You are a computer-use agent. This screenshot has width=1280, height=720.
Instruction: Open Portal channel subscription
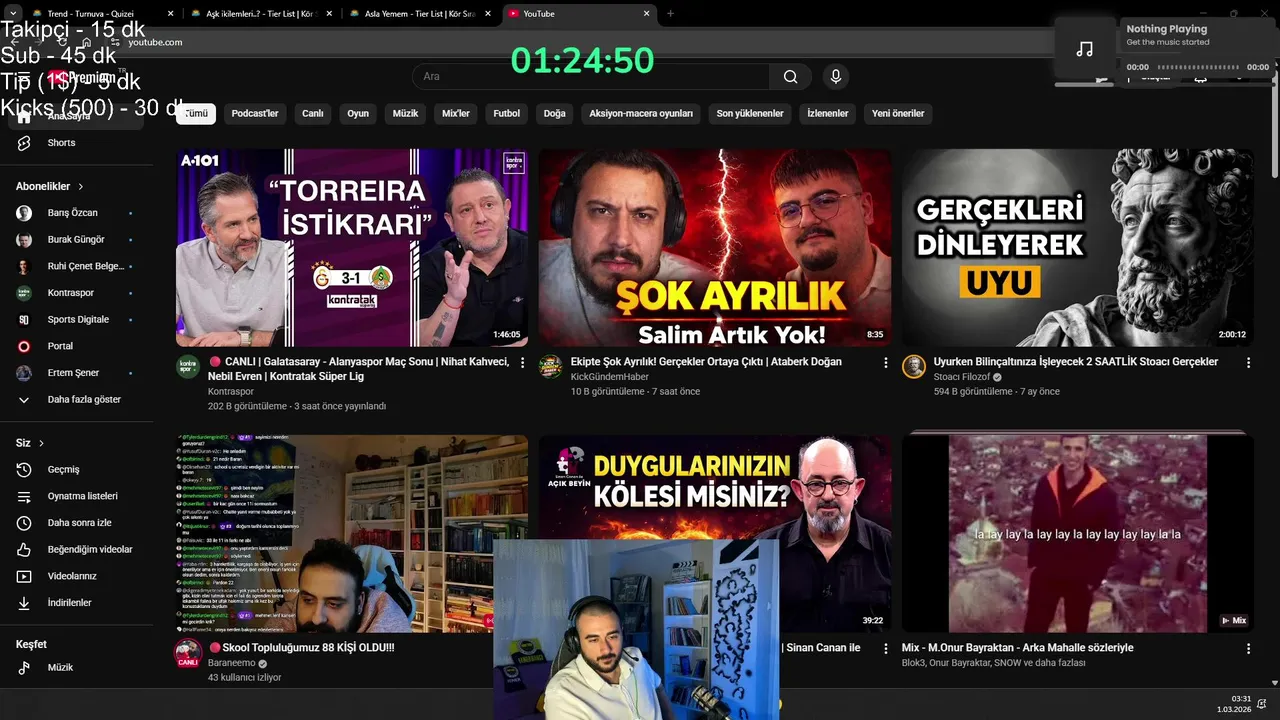coord(76,346)
